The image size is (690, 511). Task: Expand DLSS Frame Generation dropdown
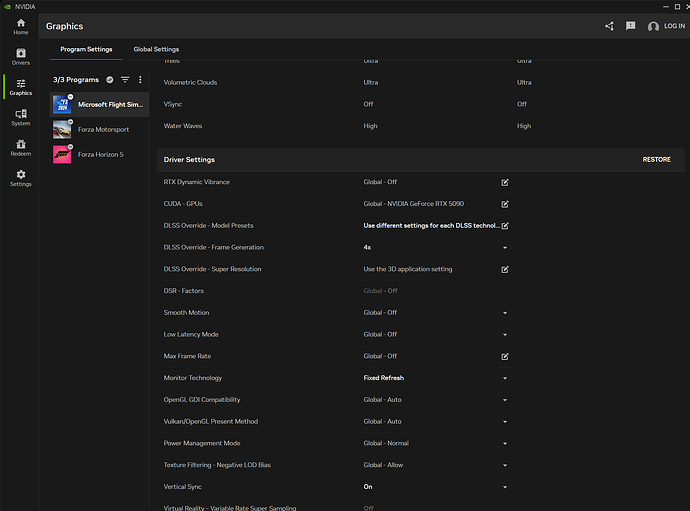tap(505, 248)
